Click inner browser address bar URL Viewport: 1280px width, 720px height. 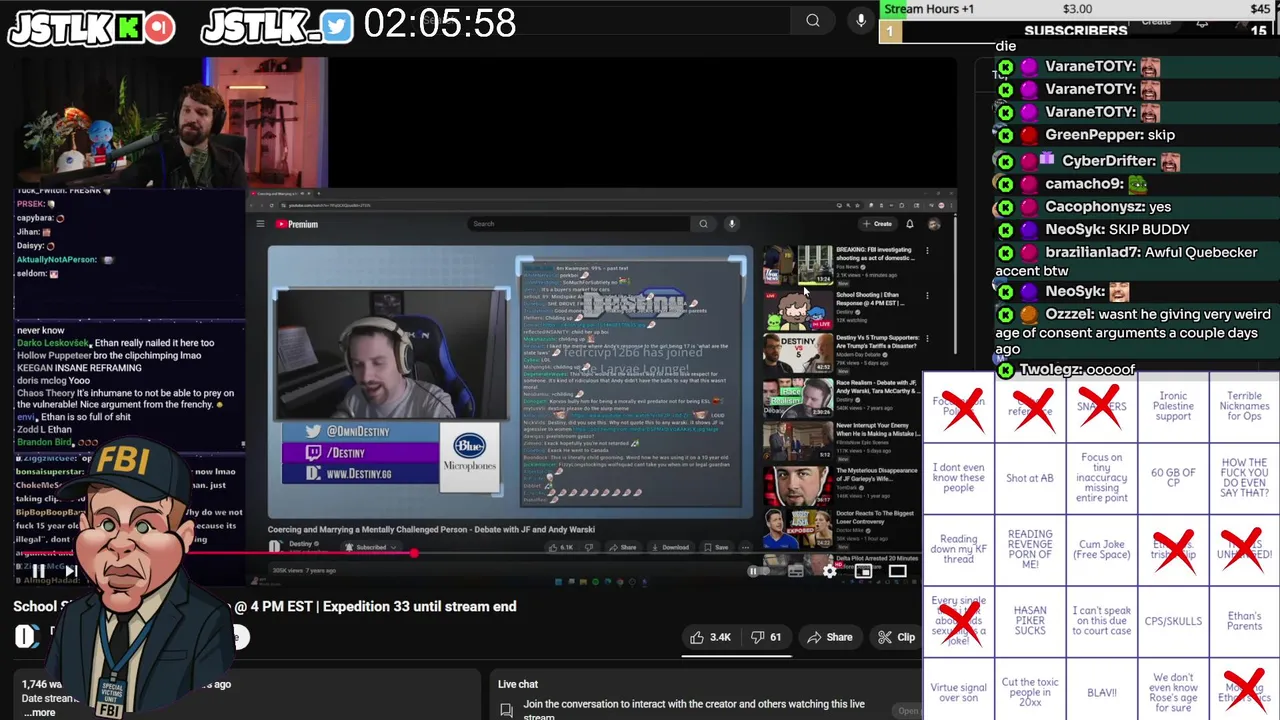click(x=330, y=205)
